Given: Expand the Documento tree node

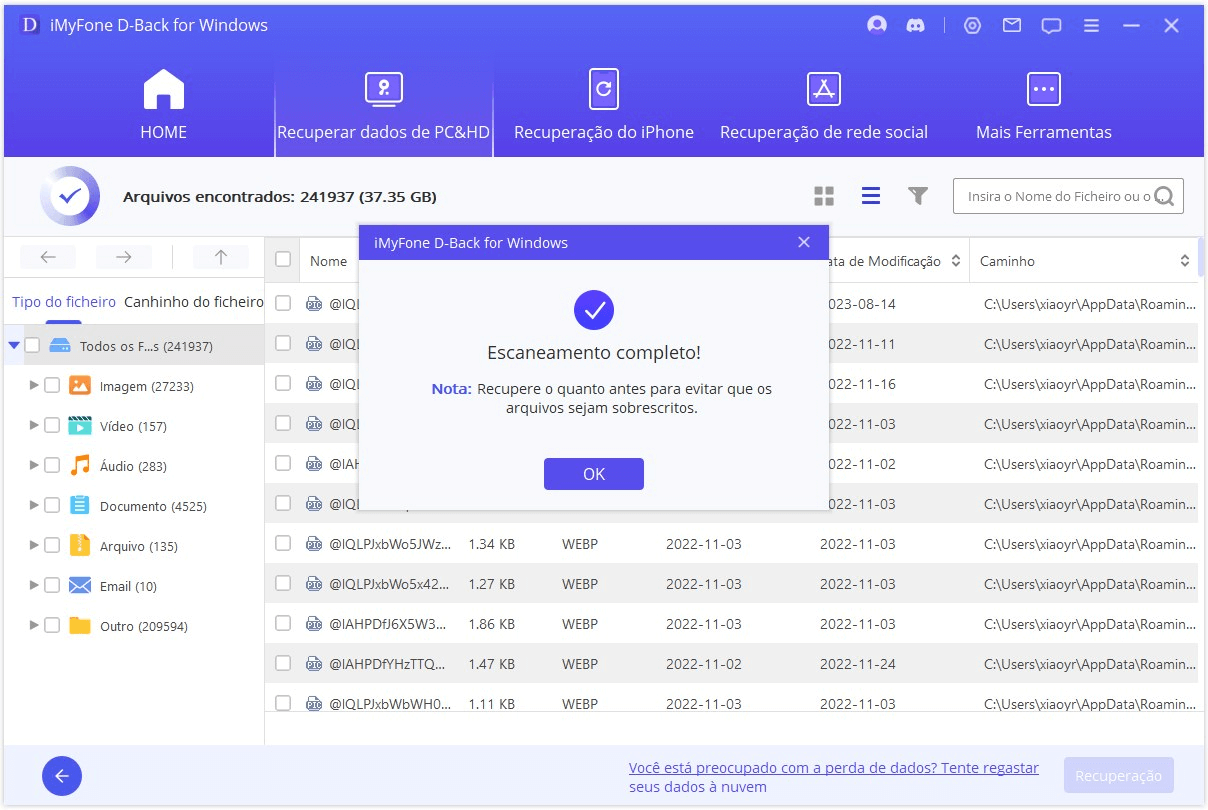Looking at the screenshot, I should point(34,506).
